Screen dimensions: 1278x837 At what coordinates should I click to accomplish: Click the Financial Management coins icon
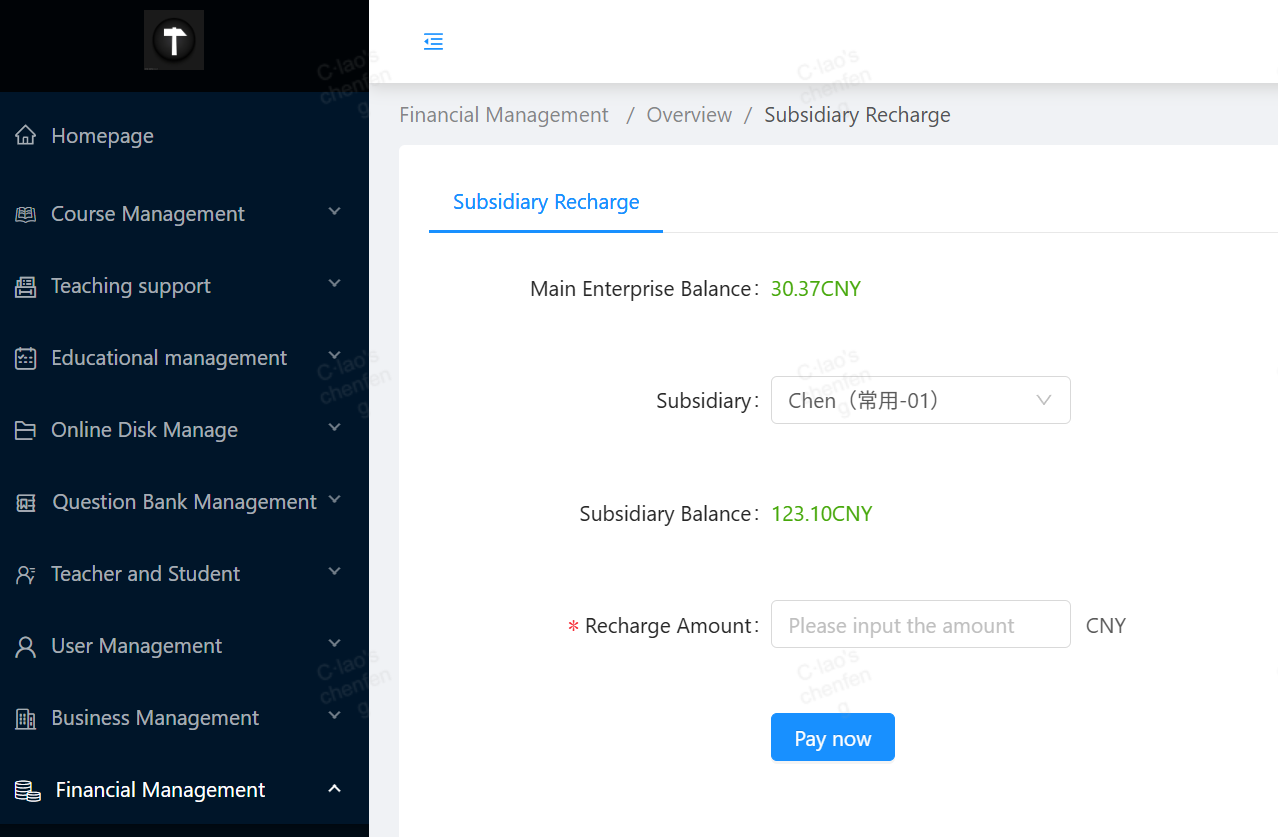pyautogui.click(x=28, y=791)
